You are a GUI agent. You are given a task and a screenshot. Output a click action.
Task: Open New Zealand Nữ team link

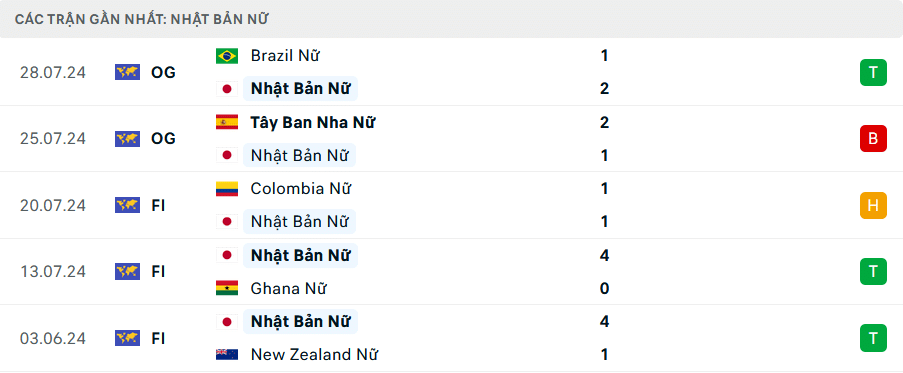click(314, 355)
